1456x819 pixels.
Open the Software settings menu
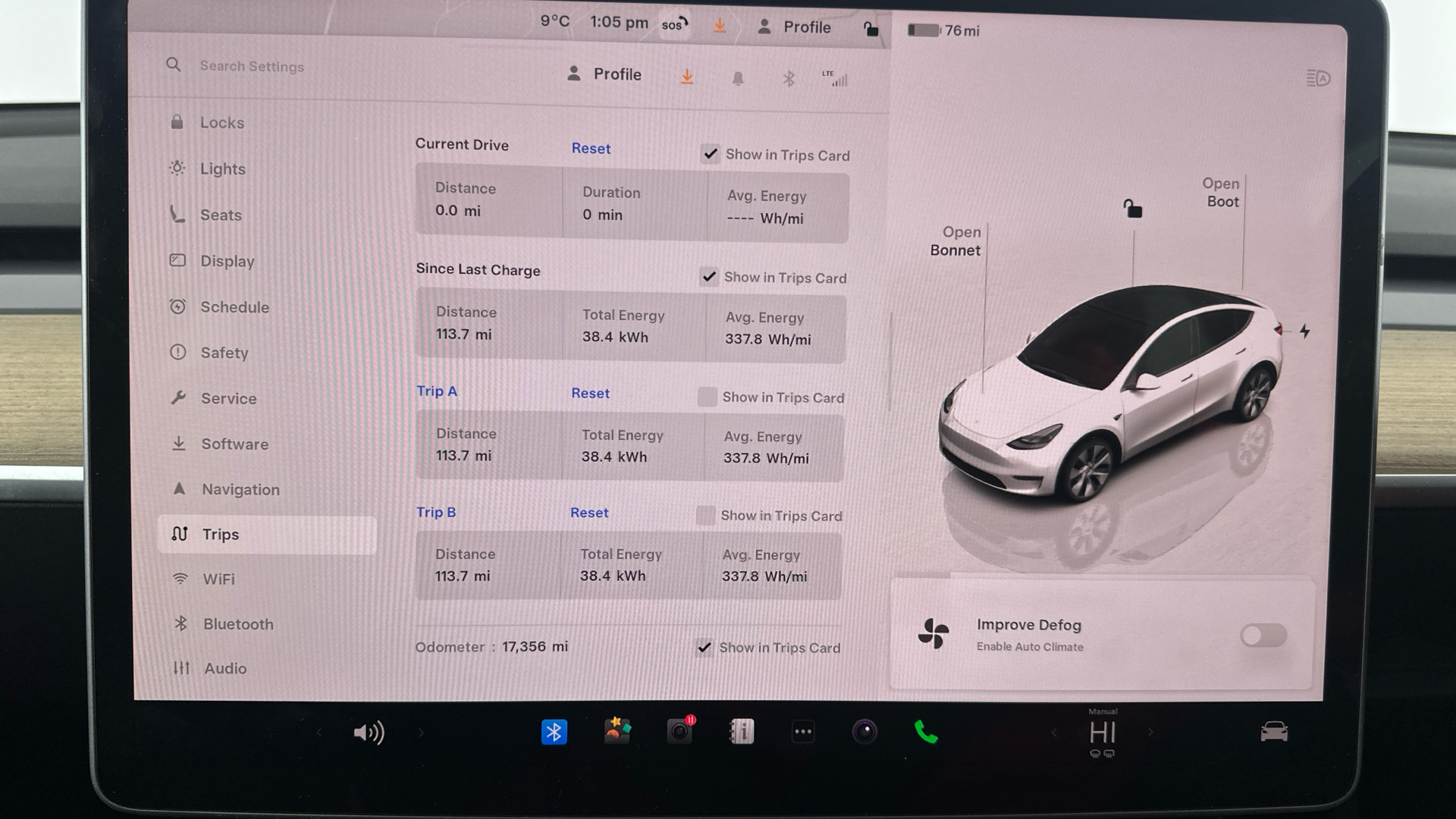click(x=234, y=444)
